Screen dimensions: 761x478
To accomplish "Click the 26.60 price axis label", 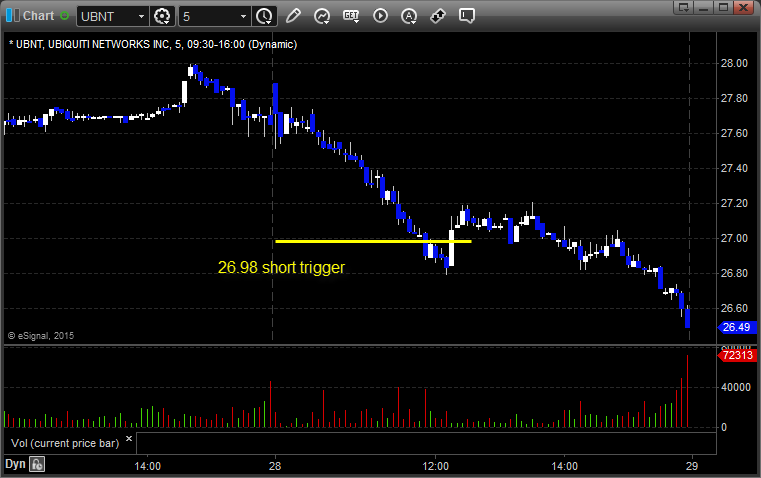I will [x=734, y=308].
